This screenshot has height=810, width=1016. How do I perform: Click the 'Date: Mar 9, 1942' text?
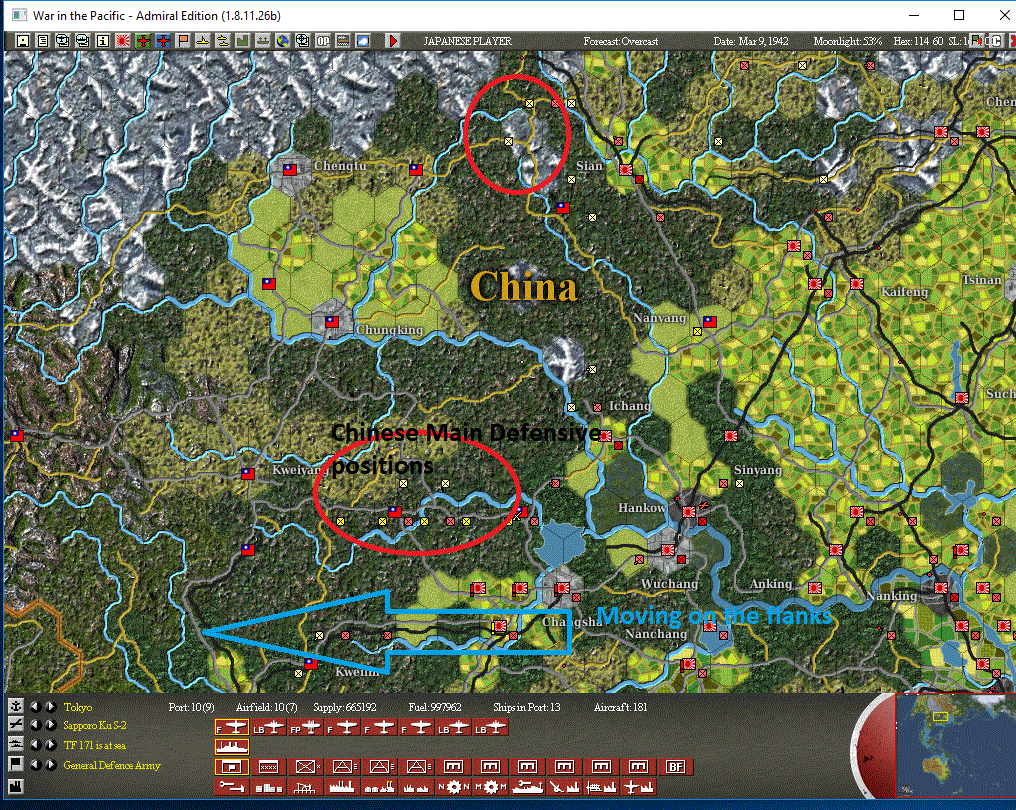click(751, 41)
